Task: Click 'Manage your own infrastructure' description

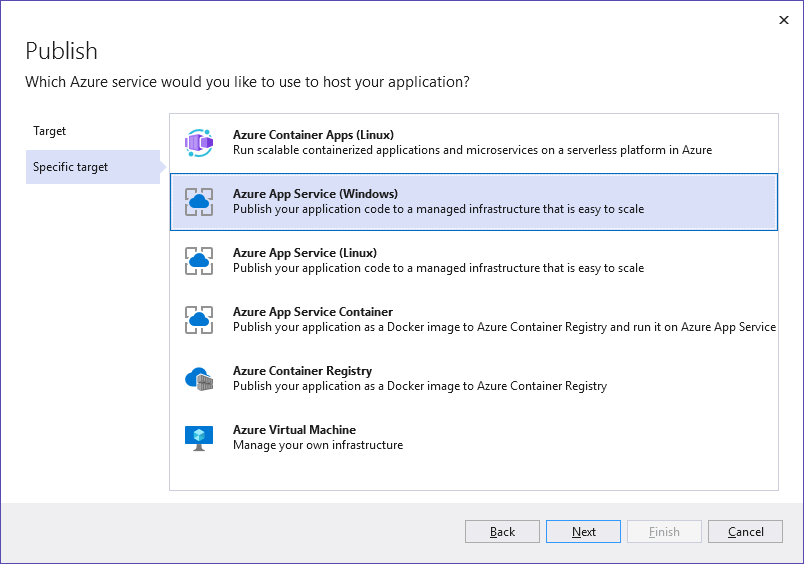Action: [x=318, y=445]
